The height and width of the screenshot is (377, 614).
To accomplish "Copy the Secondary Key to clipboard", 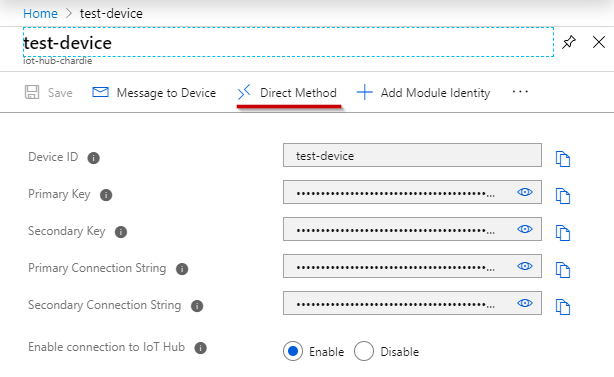I will [563, 233].
